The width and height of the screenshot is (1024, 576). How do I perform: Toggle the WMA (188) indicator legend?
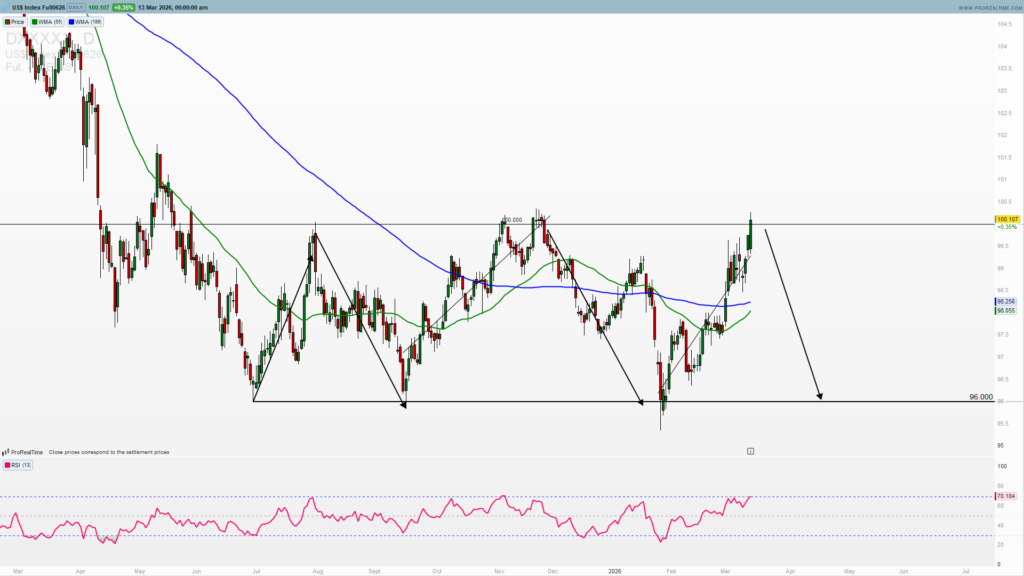(x=85, y=21)
